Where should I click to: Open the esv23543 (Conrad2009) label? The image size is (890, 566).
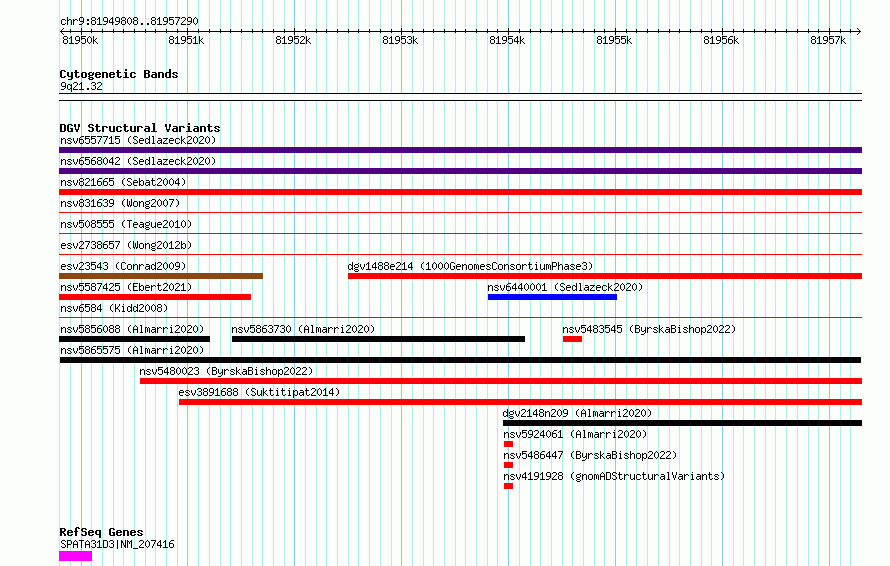tap(123, 266)
